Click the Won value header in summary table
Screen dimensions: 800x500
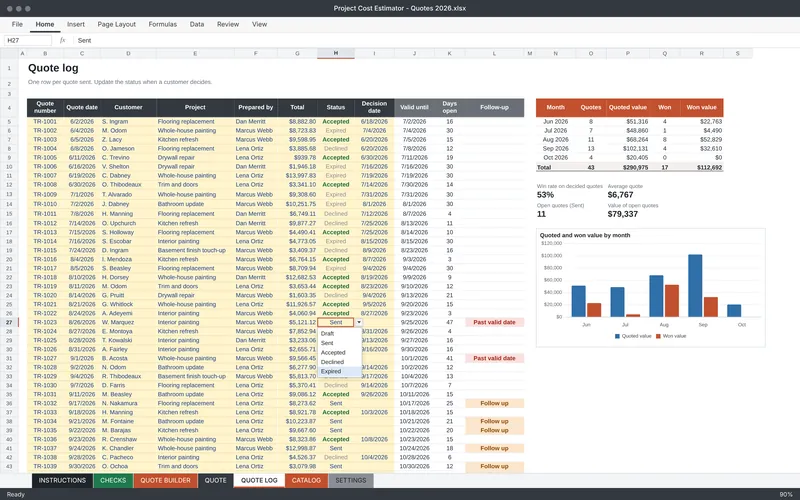[x=702, y=107]
